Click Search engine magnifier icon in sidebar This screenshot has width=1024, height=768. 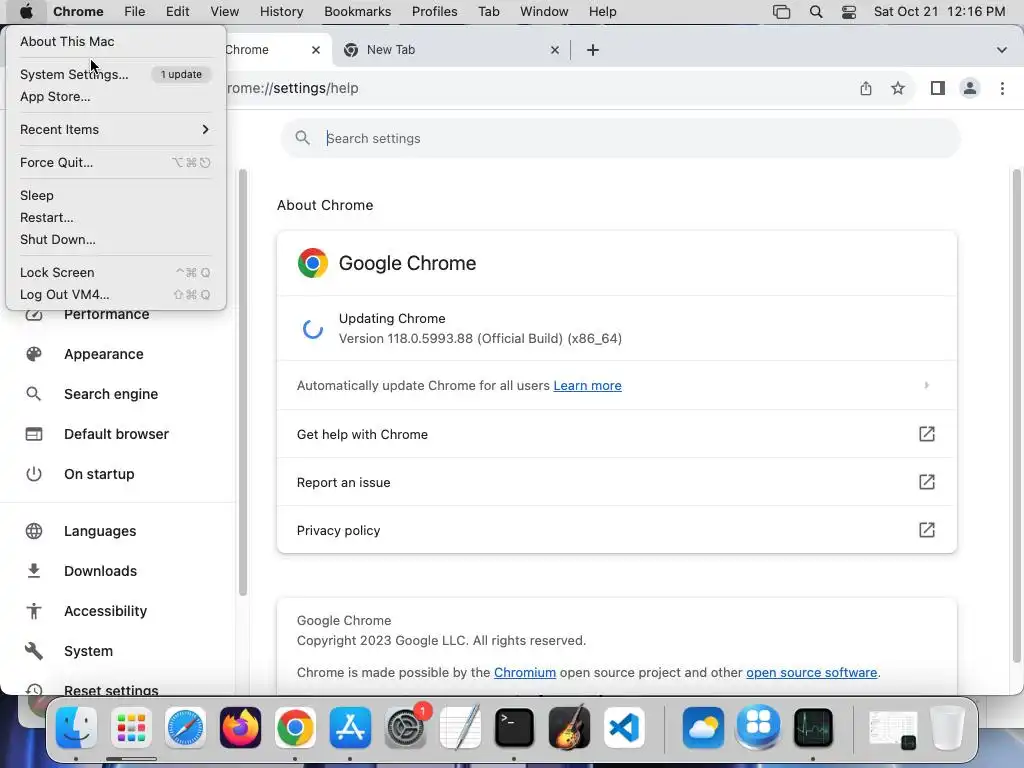pyautogui.click(x=34, y=394)
